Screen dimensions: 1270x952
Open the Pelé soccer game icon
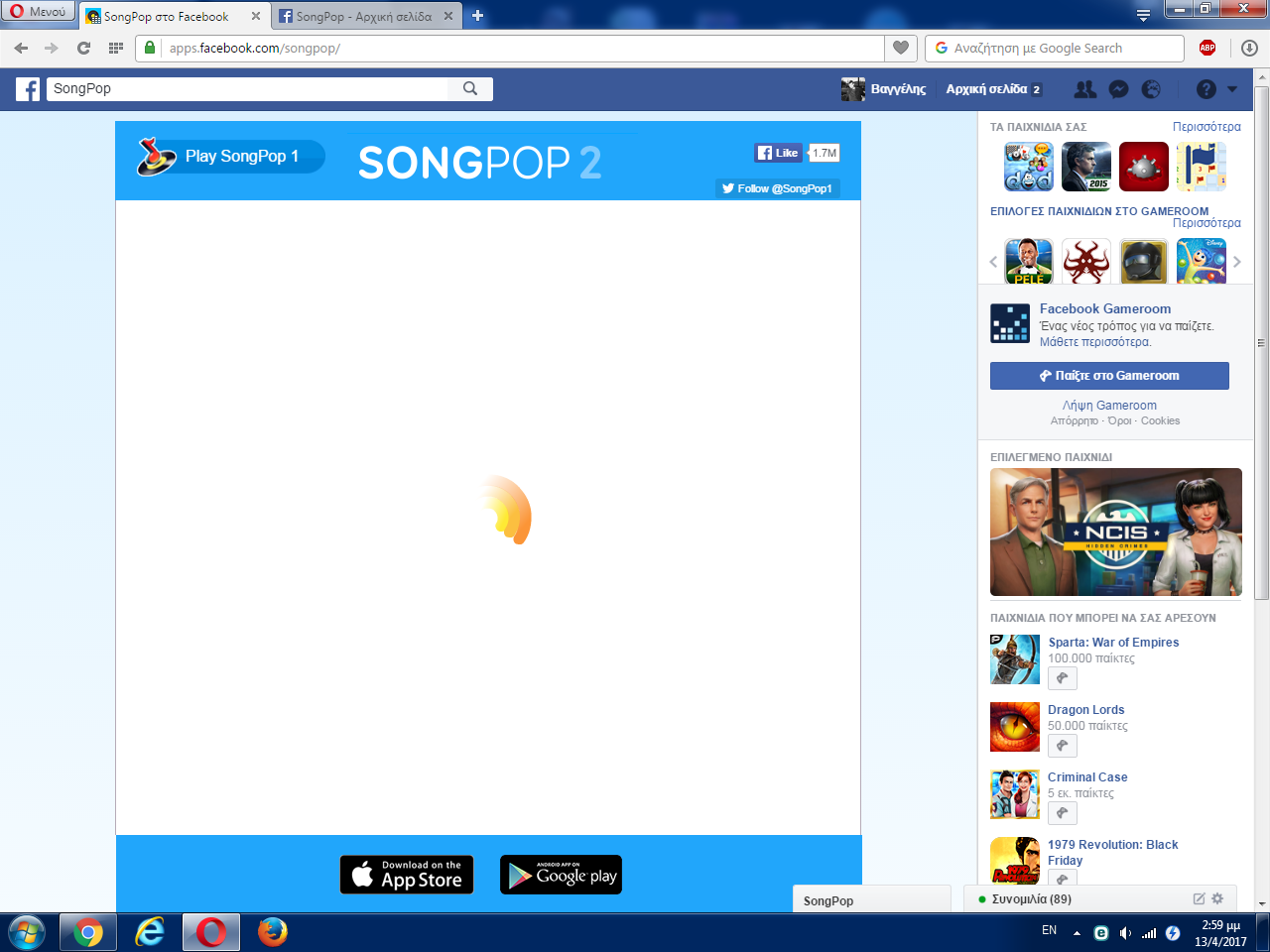(1029, 262)
